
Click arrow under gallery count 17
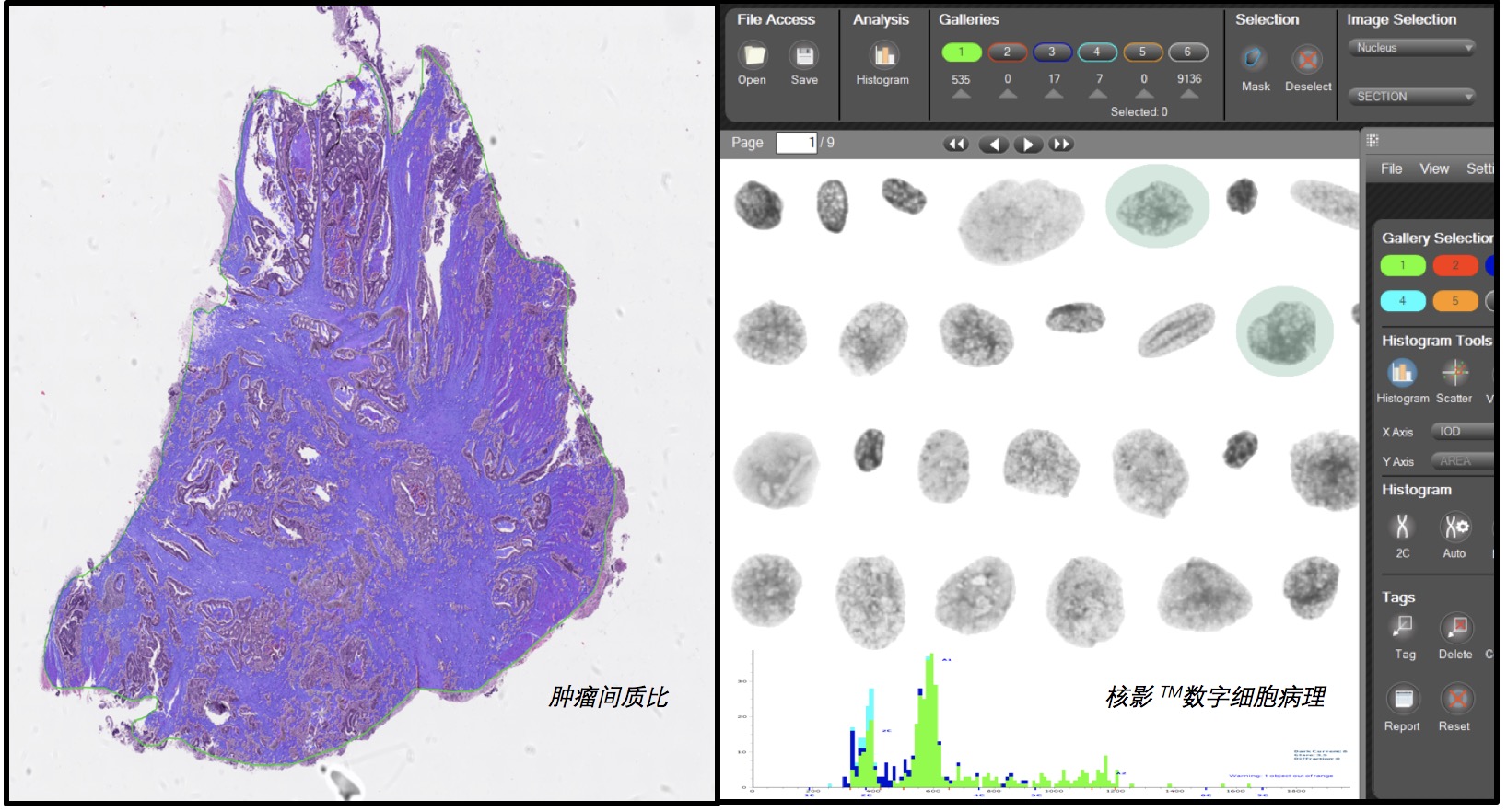tap(1054, 94)
